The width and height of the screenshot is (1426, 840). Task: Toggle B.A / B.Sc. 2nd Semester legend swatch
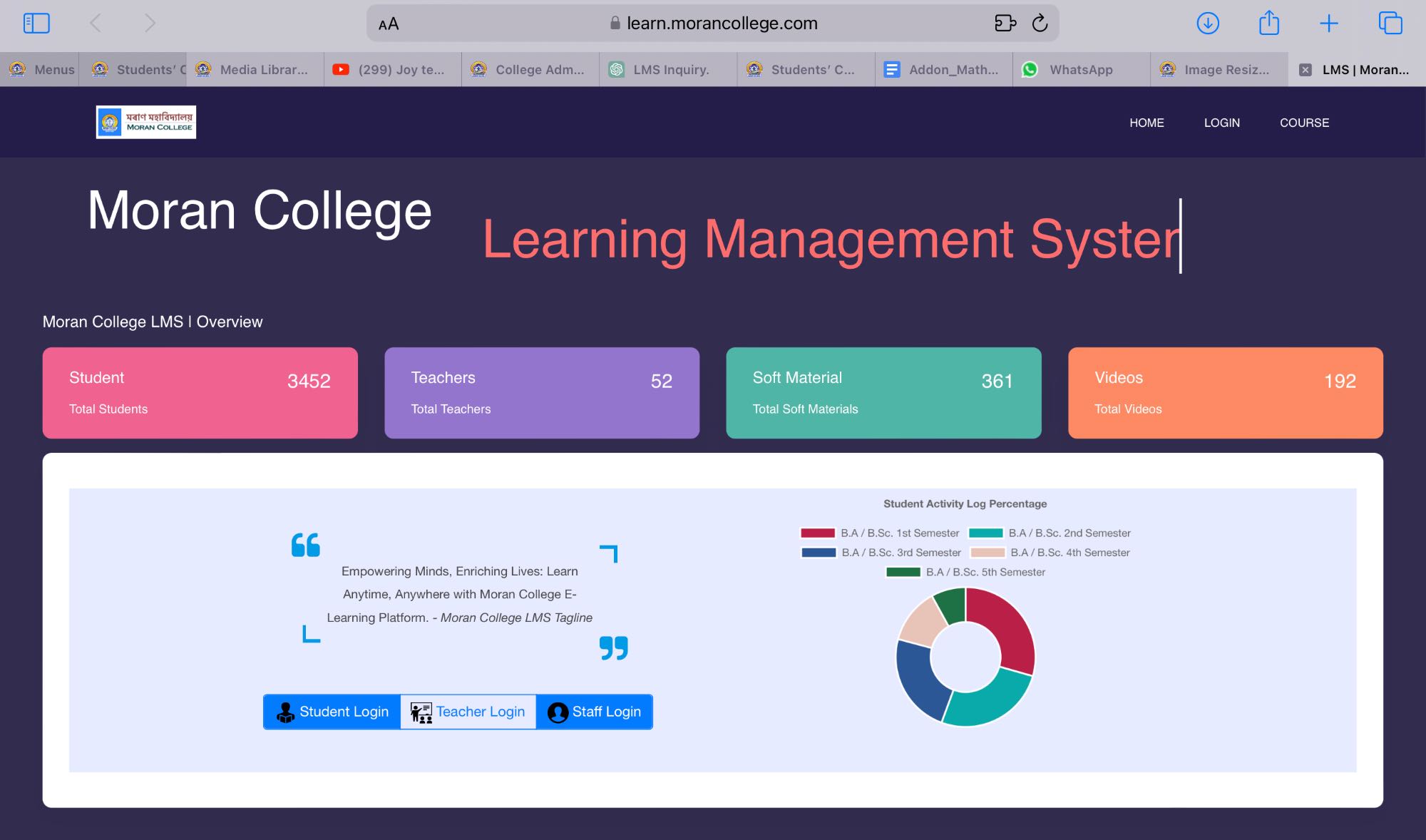[x=985, y=533]
